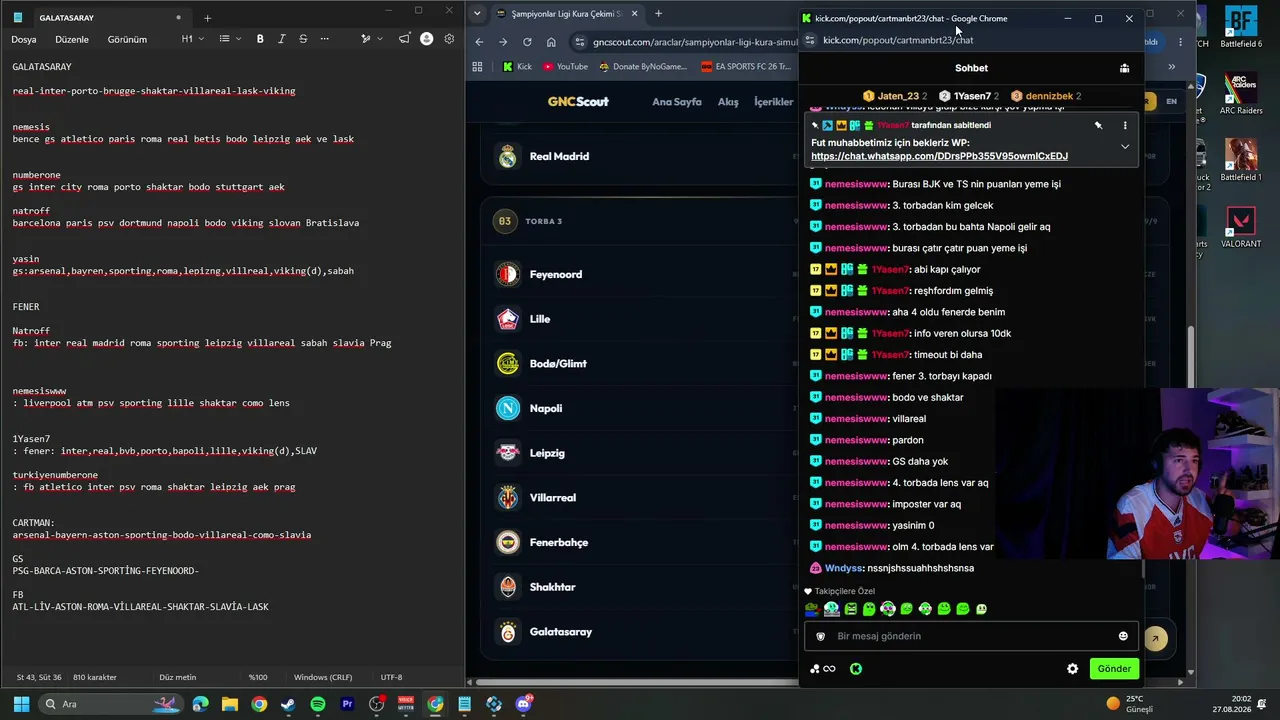Add a new Notepad tab
This screenshot has width=1280, height=720.
click(x=207, y=18)
